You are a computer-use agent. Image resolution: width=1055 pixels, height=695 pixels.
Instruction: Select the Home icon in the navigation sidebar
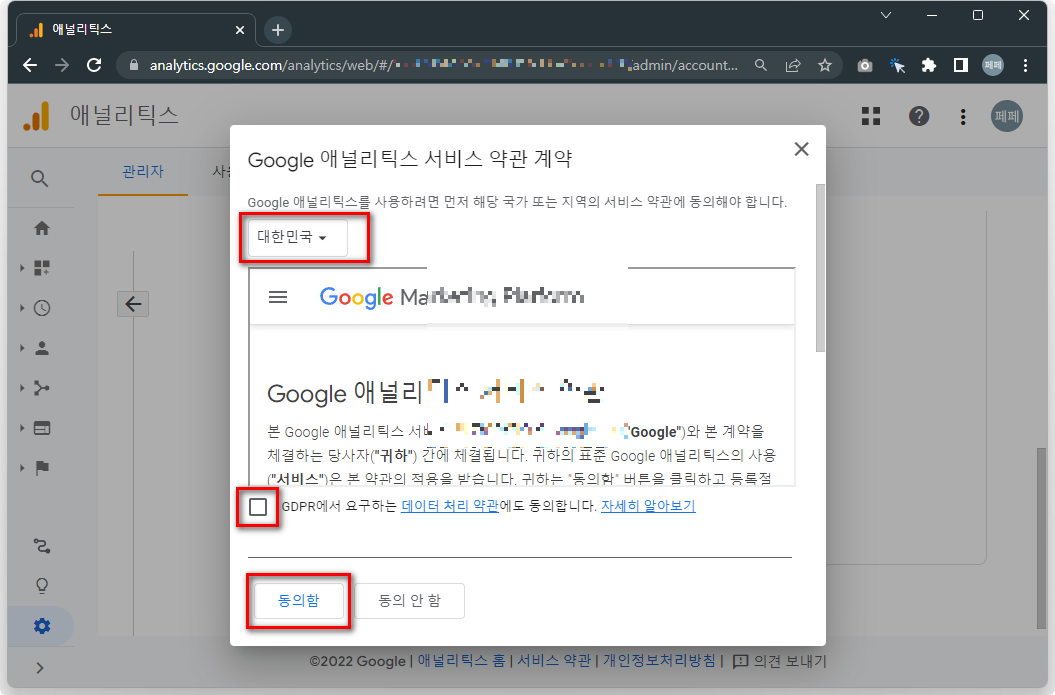[x=41, y=228]
